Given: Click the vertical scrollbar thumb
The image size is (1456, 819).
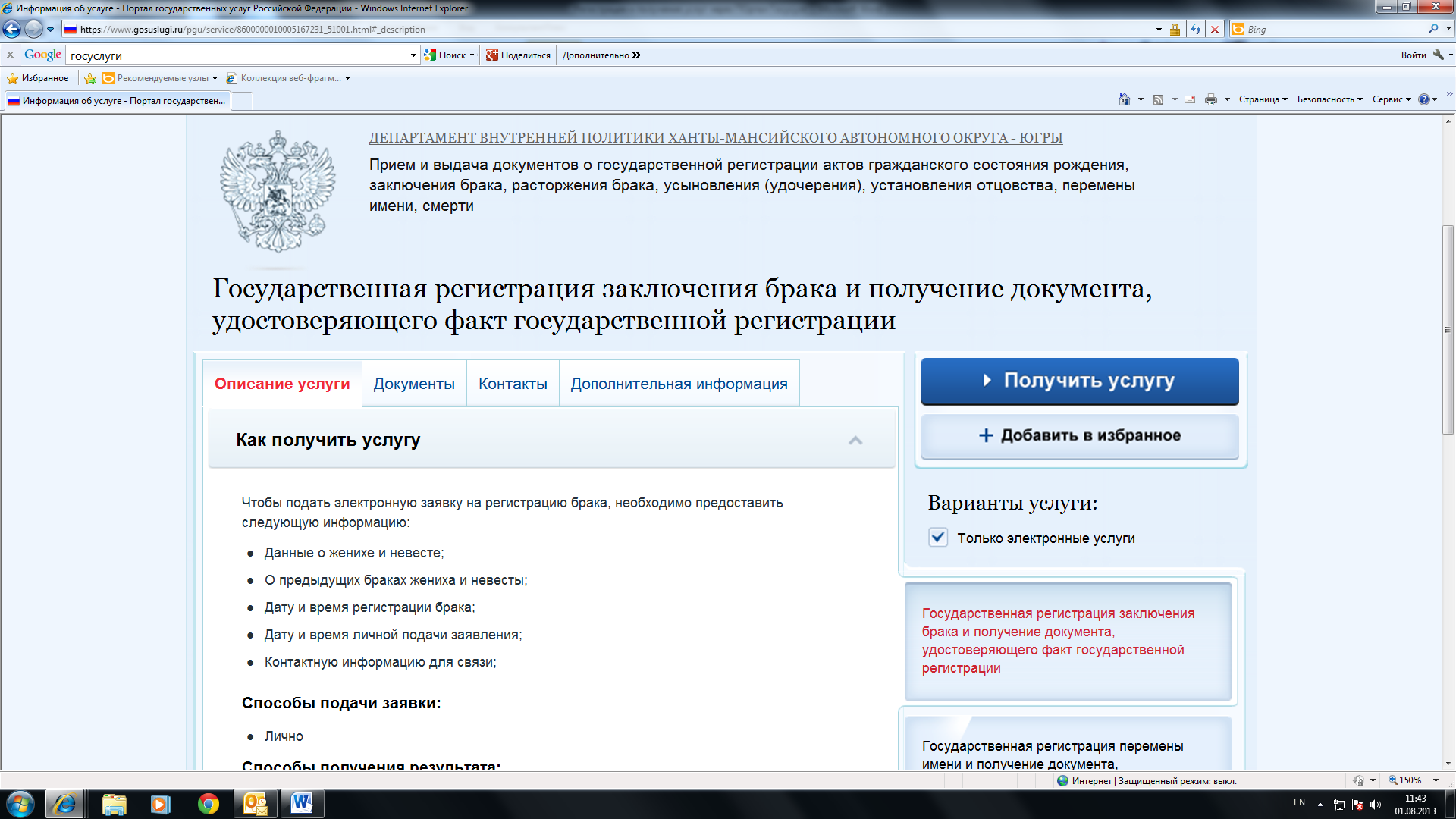Looking at the screenshot, I should [1448, 330].
